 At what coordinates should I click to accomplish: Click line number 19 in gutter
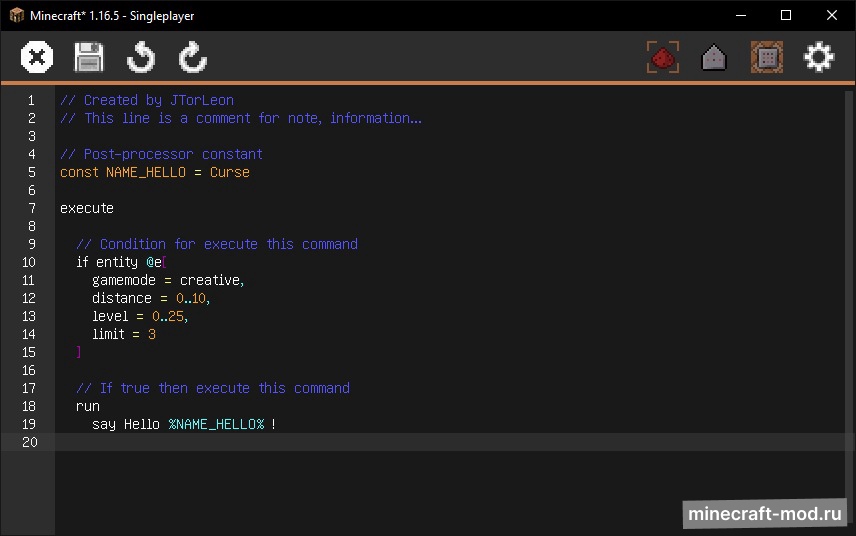pyautogui.click(x=29, y=424)
